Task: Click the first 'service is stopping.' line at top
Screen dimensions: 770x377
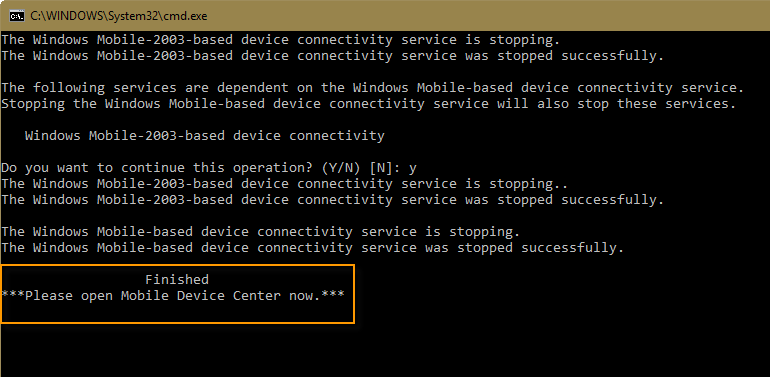Action: tap(280, 40)
